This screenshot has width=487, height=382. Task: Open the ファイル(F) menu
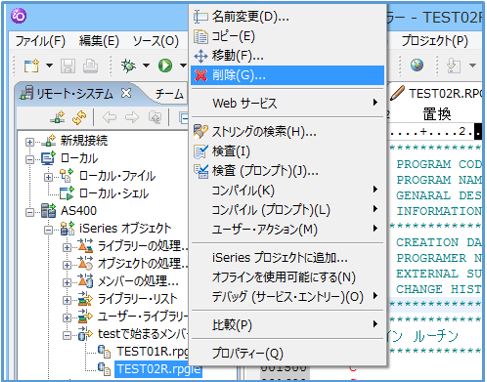click(x=40, y=41)
